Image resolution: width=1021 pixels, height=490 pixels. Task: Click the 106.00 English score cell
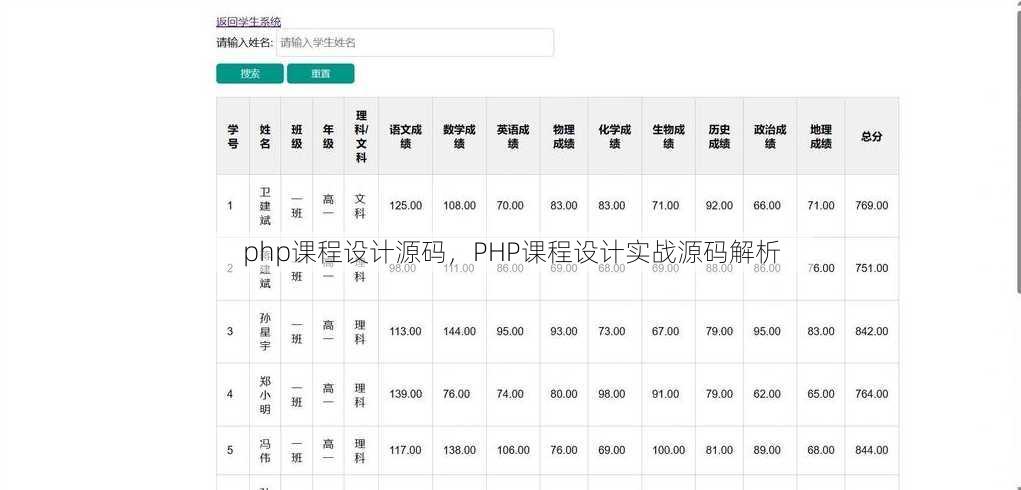click(x=512, y=450)
